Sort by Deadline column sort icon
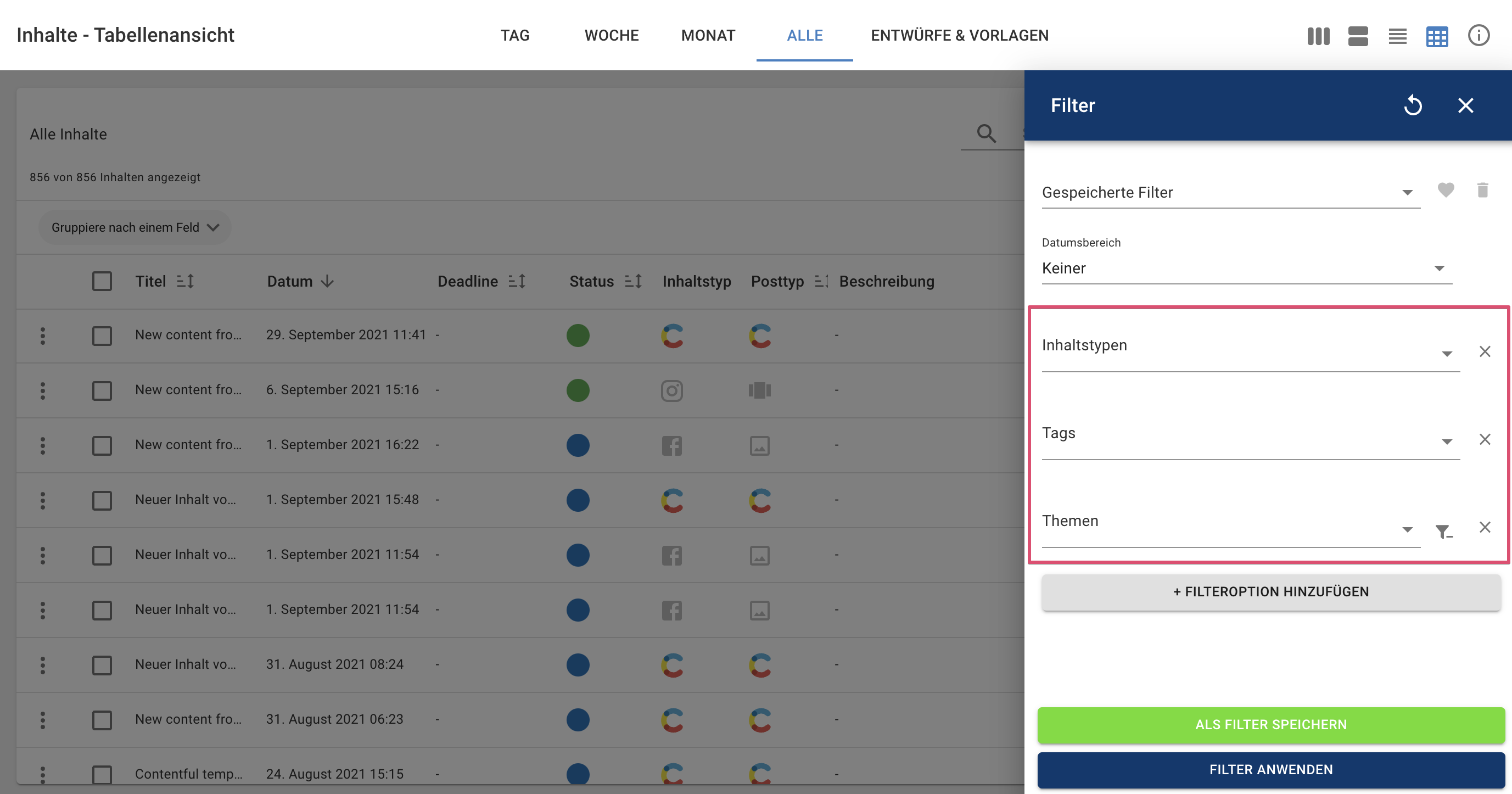 tap(517, 281)
